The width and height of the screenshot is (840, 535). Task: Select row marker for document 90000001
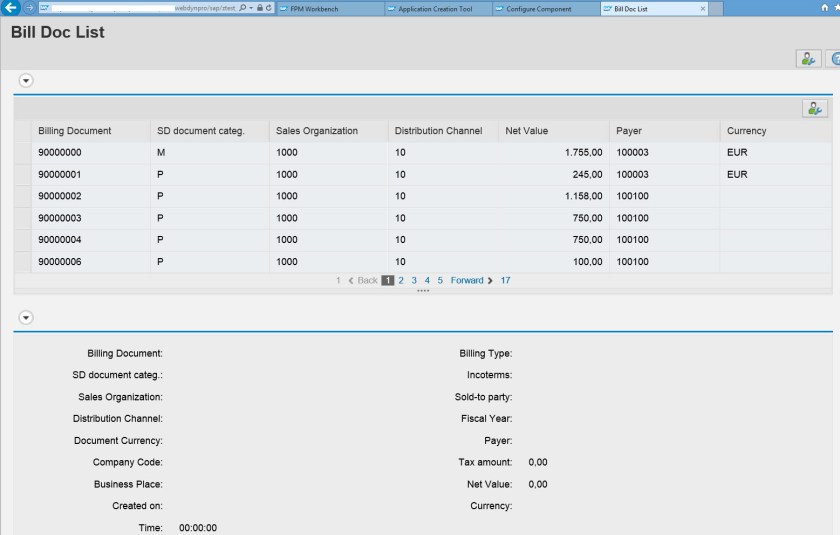coord(23,175)
